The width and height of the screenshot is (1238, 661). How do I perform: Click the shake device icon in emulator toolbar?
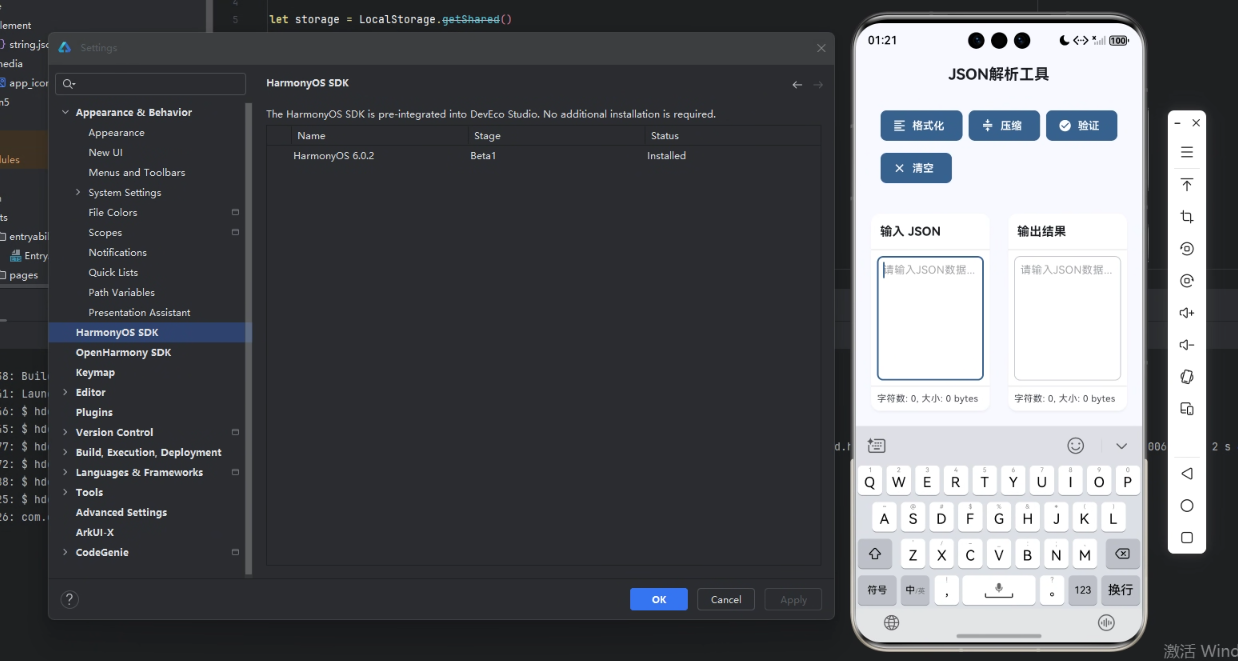click(1187, 377)
